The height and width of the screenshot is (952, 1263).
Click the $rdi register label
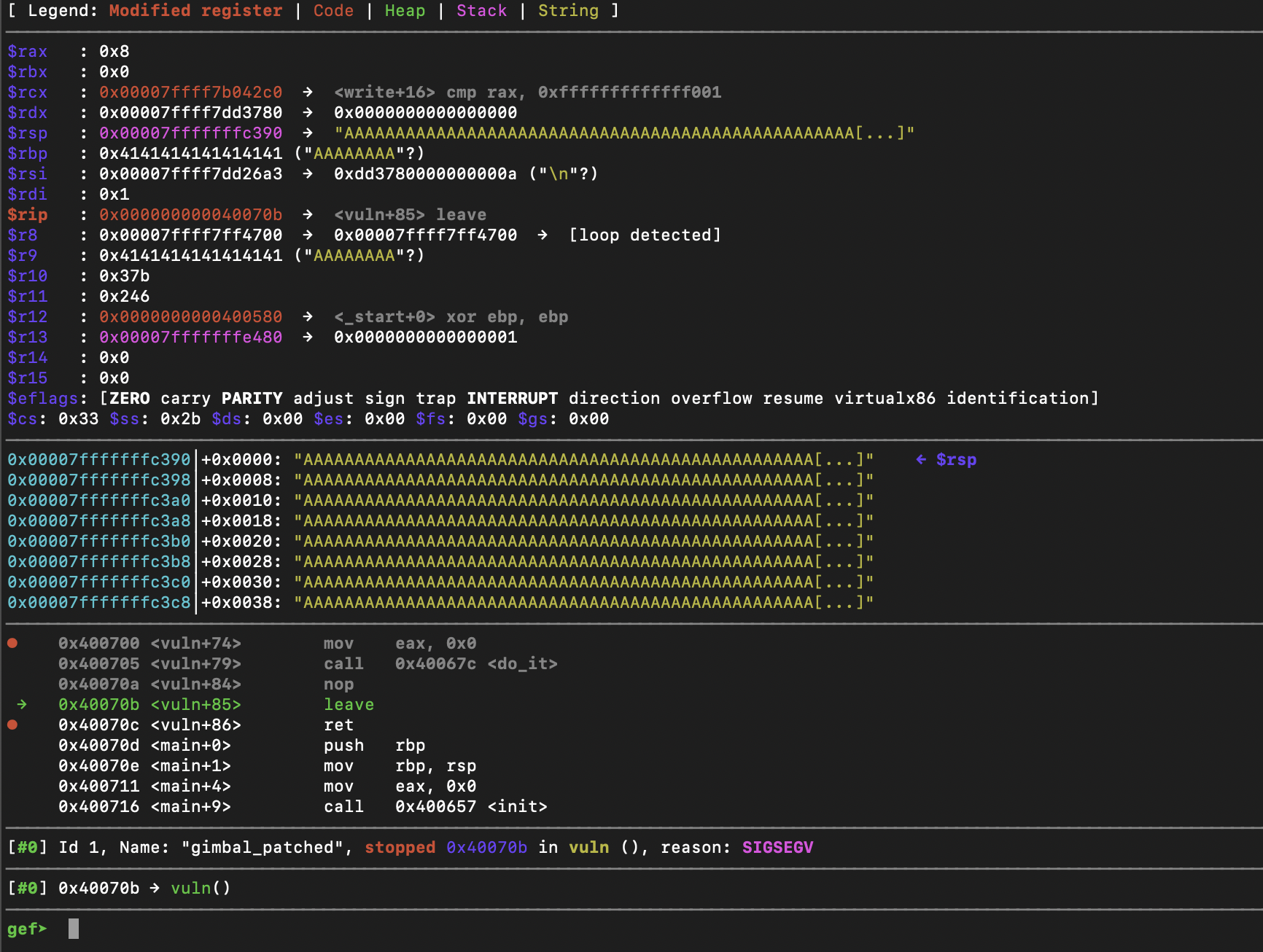[28, 195]
